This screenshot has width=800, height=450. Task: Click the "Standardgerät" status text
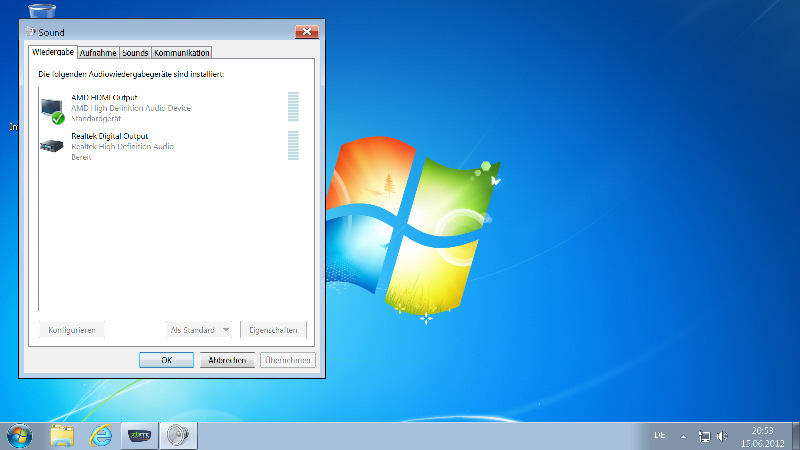pyautogui.click(x=96, y=118)
